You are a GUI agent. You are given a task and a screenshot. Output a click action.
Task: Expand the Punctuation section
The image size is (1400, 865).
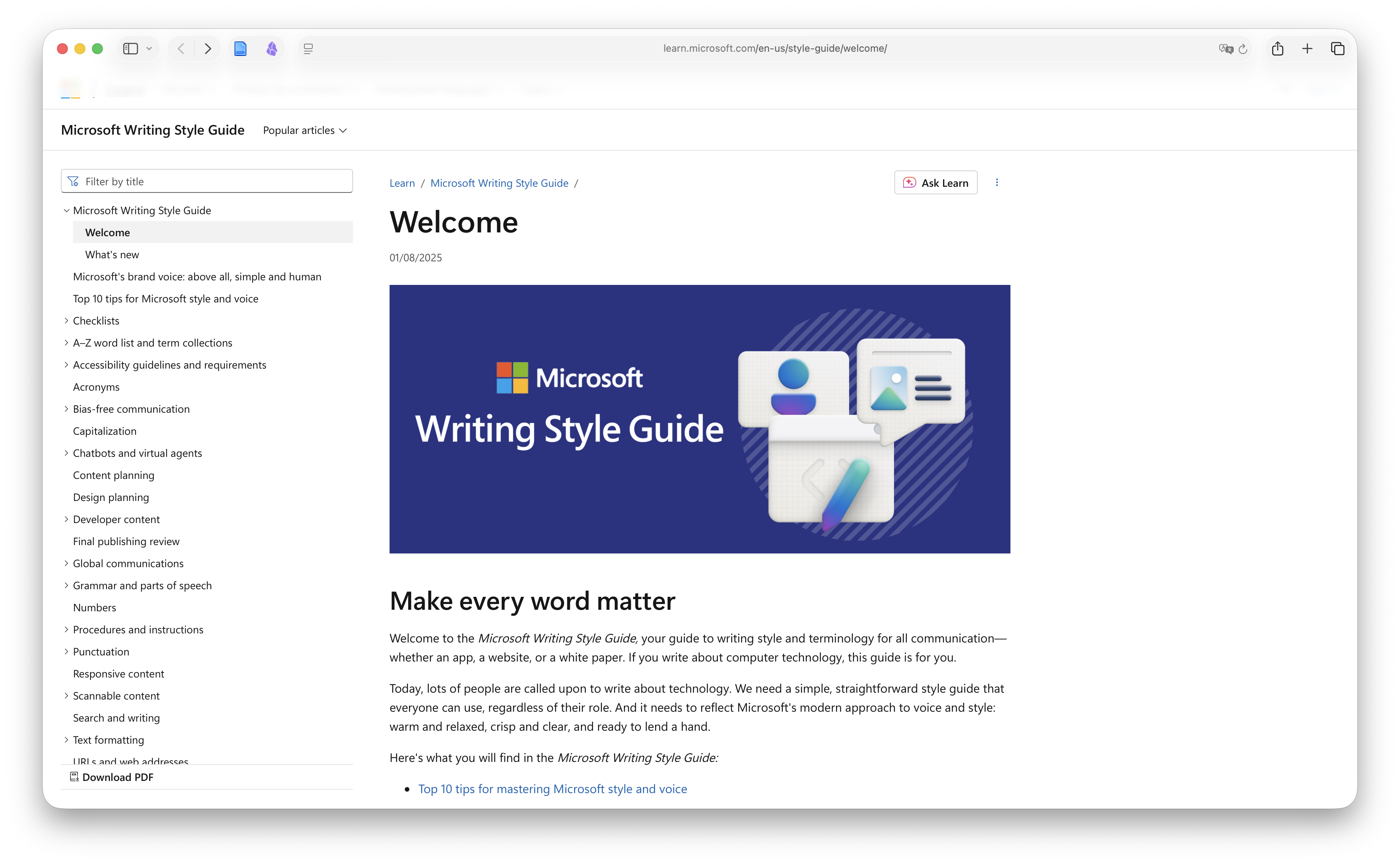pyautogui.click(x=66, y=652)
